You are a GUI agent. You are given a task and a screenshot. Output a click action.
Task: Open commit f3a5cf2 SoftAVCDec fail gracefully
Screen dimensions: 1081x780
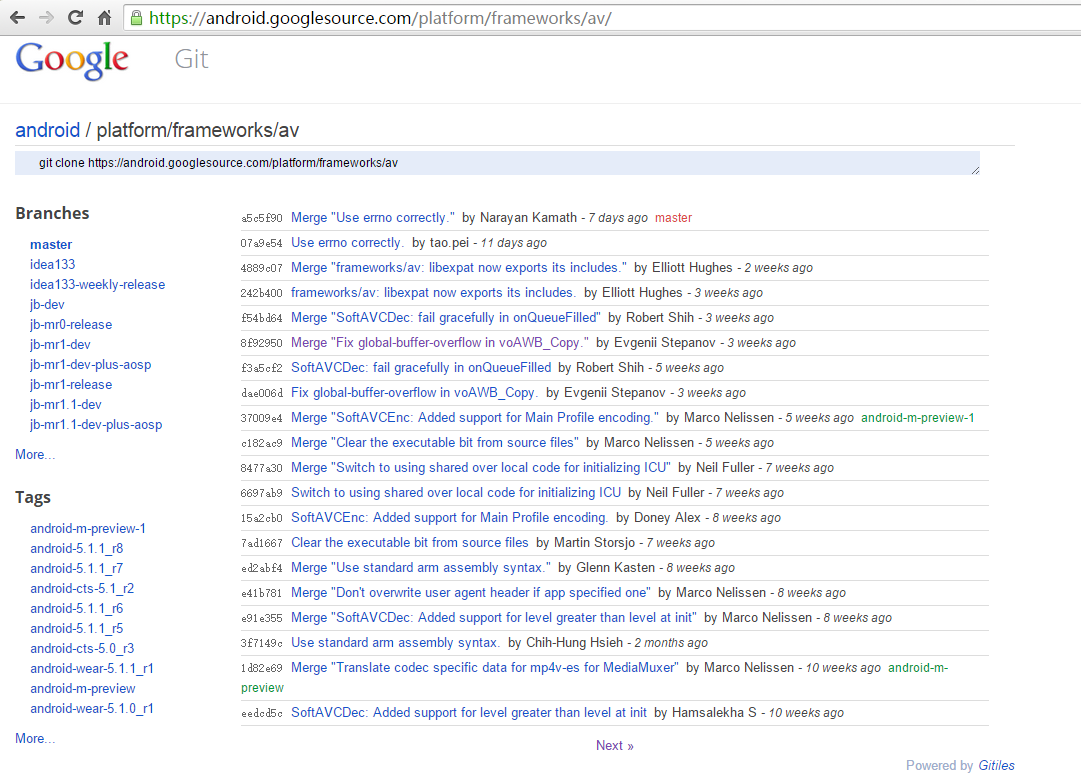coord(421,368)
